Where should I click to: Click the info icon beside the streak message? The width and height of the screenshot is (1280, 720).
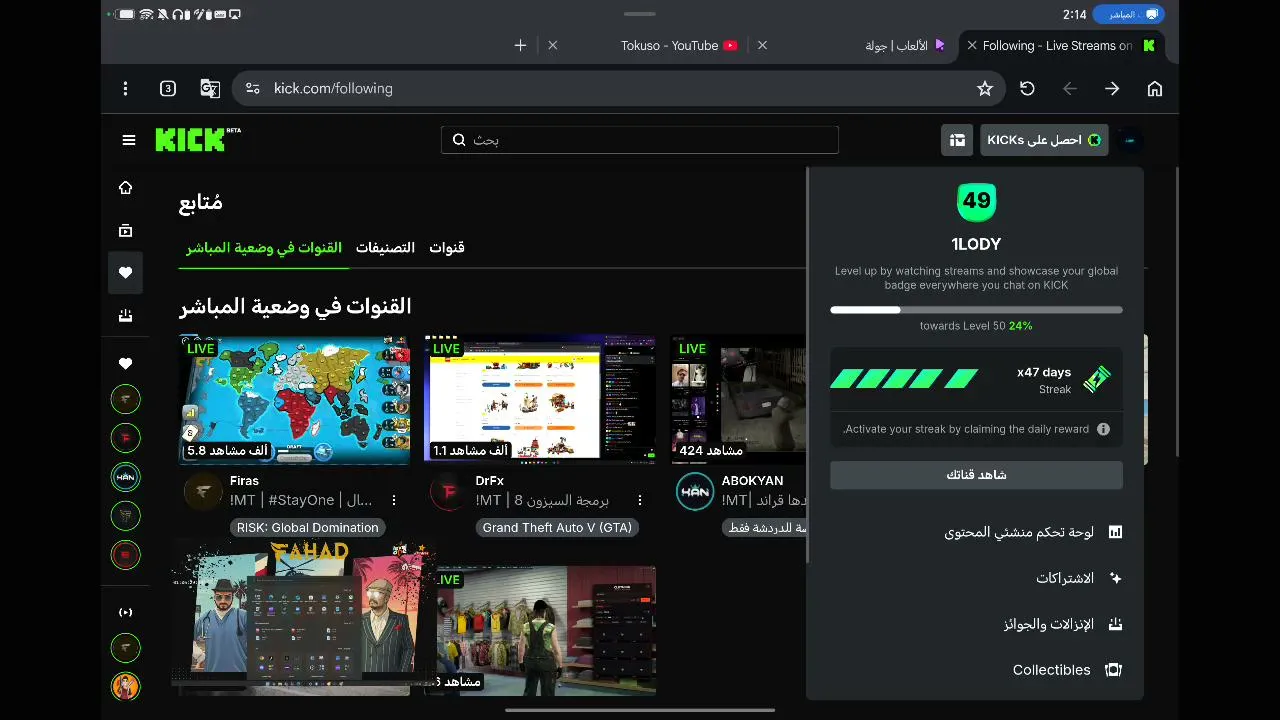click(1103, 429)
